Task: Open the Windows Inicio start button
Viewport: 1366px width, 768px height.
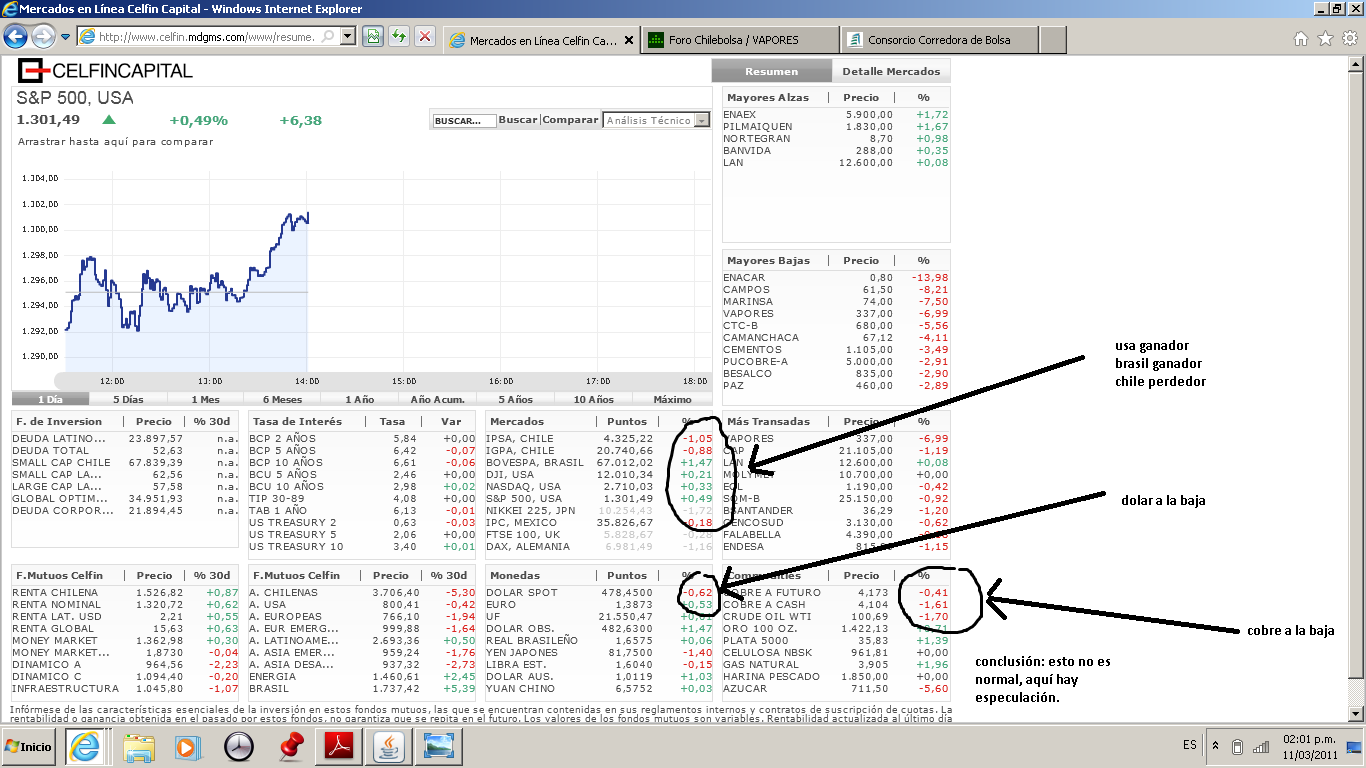Action: [x=30, y=747]
